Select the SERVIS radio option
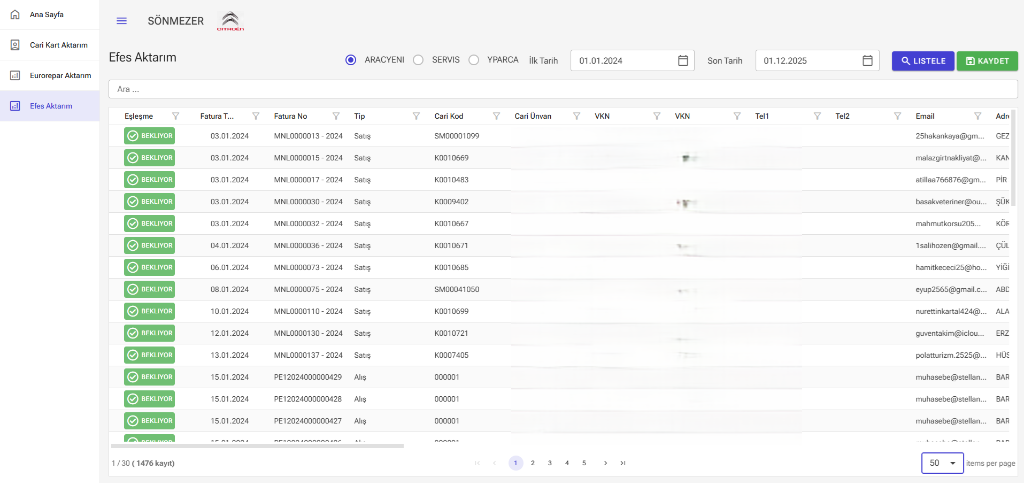This screenshot has height=483, width=1024. pos(419,60)
